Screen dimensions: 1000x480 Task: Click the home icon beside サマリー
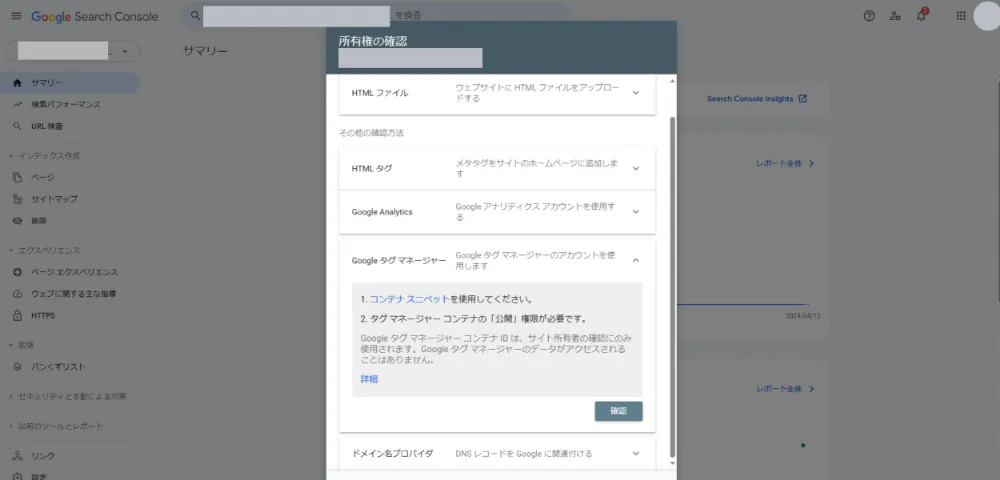point(17,83)
